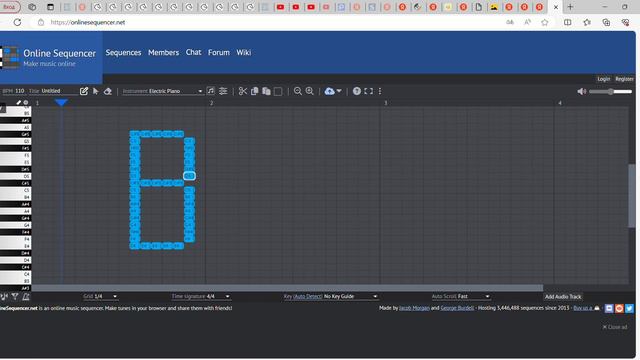640x360 pixels.
Task: Click the Reddit icon in footer
Action: [619, 309]
